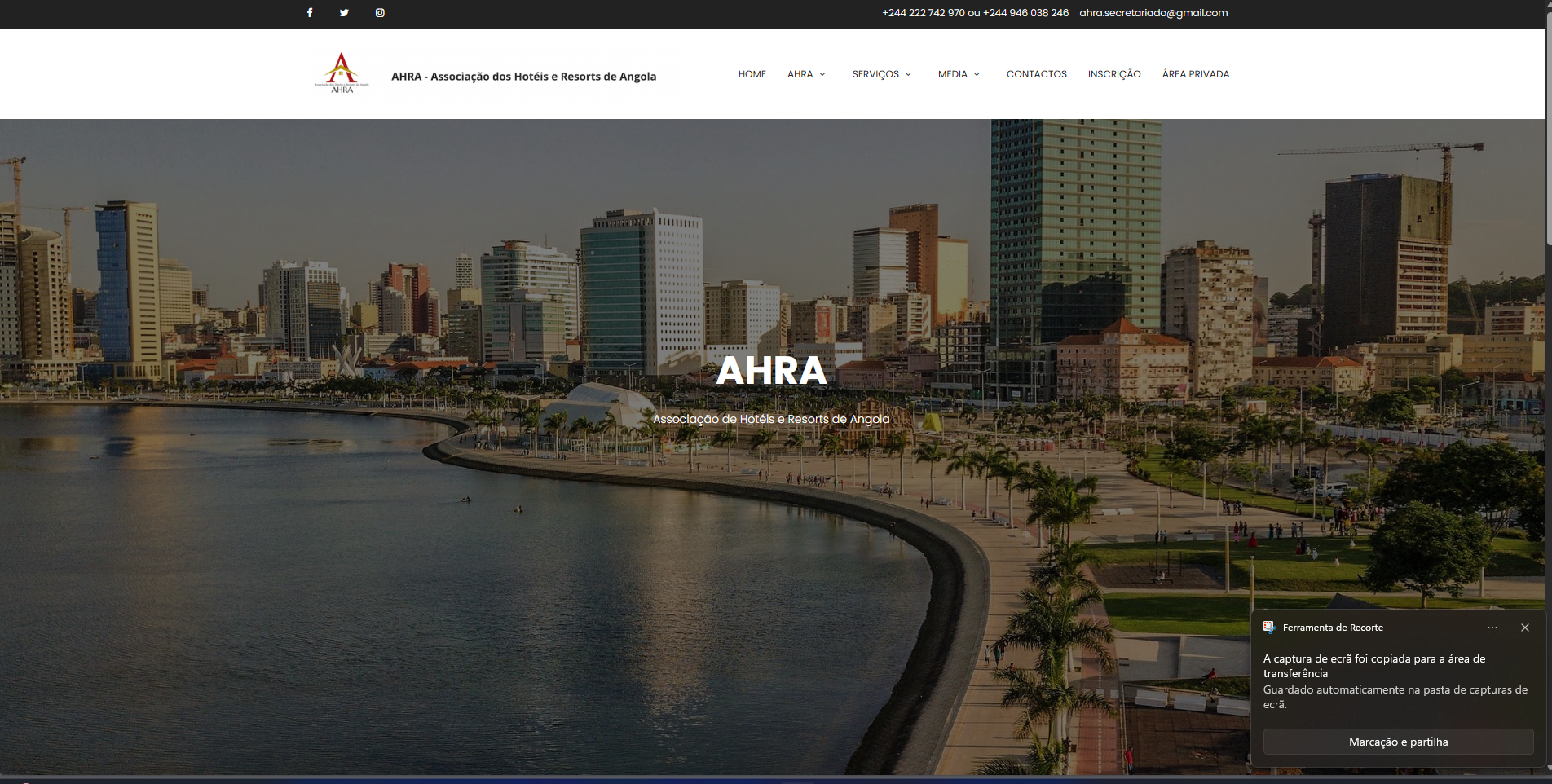Expand the SERVIÇOS dropdown arrow
Screen dimensions: 1552x784
(908, 74)
